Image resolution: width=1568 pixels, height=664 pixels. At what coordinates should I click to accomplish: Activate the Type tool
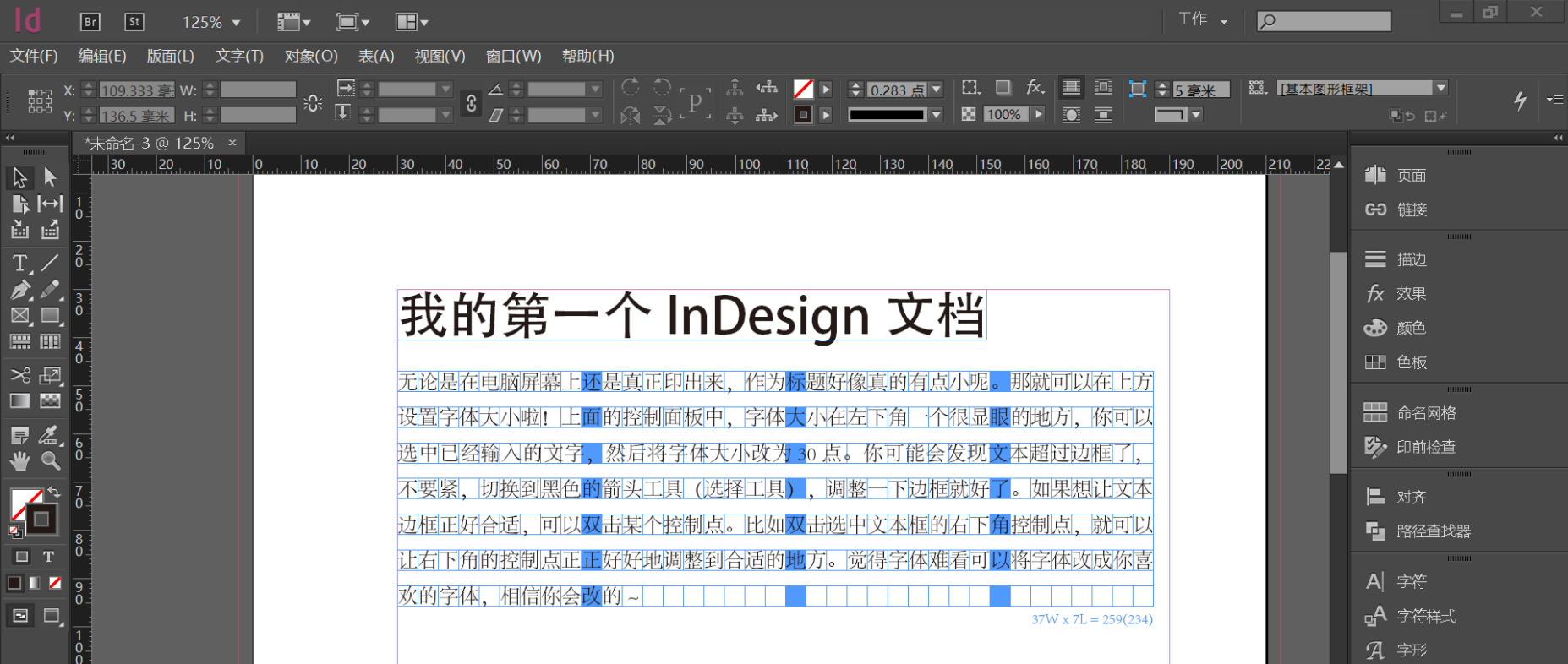click(19, 264)
